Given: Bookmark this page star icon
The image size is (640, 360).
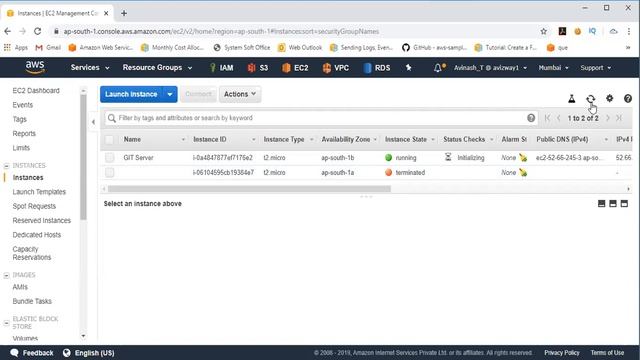Looking at the screenshot, I should [x=543, y=31].
